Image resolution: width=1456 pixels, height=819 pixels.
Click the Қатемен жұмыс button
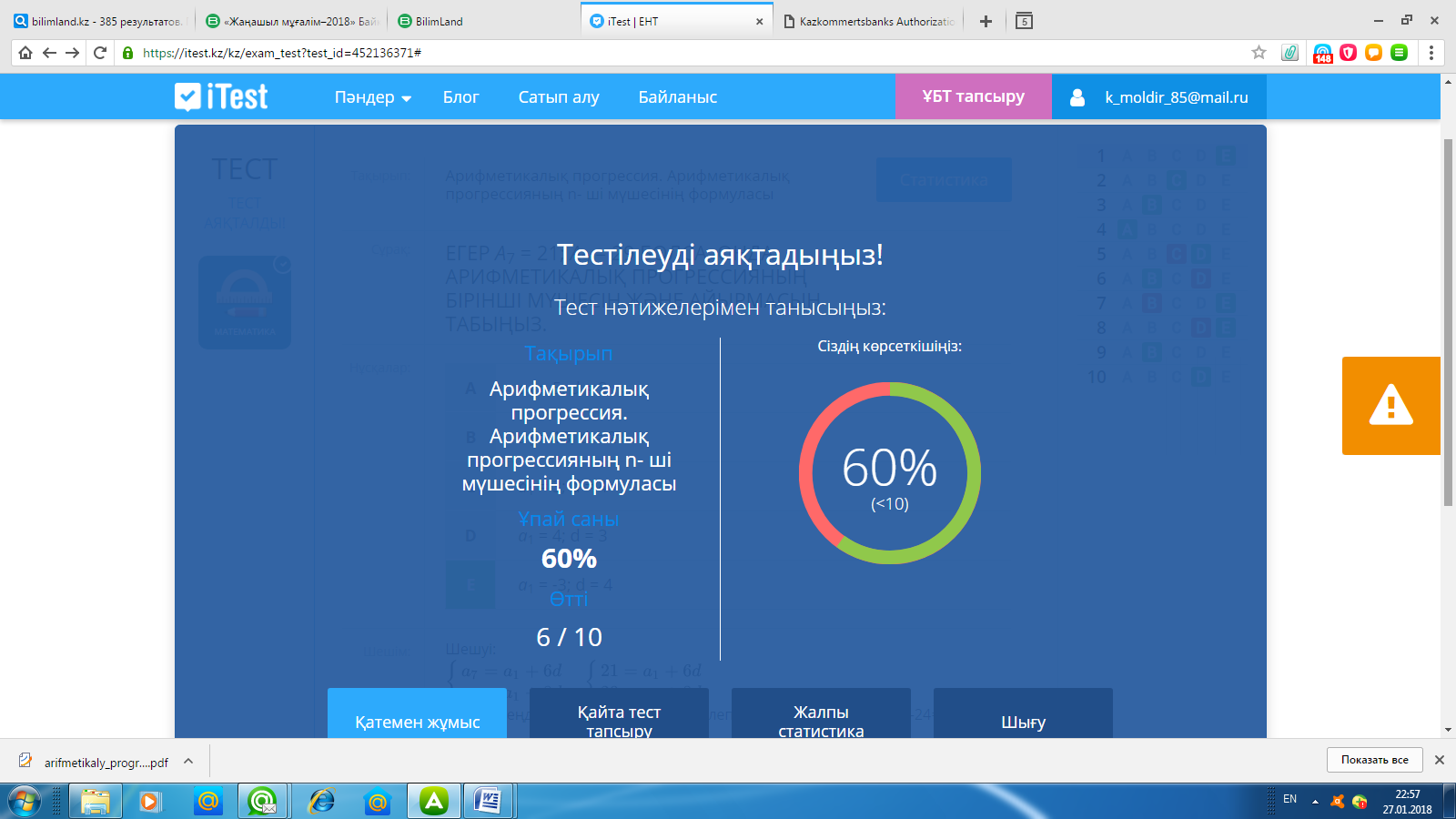tap(418, 713)
